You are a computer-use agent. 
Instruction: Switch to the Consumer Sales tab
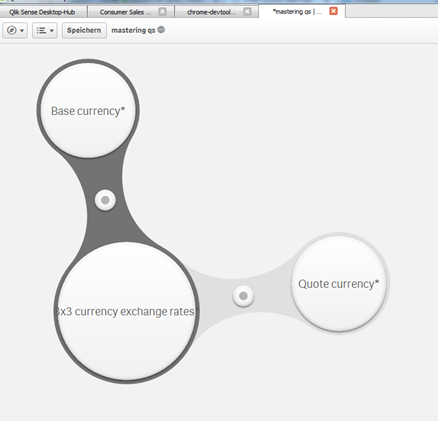pyautogui.click(x=125, y=12)
